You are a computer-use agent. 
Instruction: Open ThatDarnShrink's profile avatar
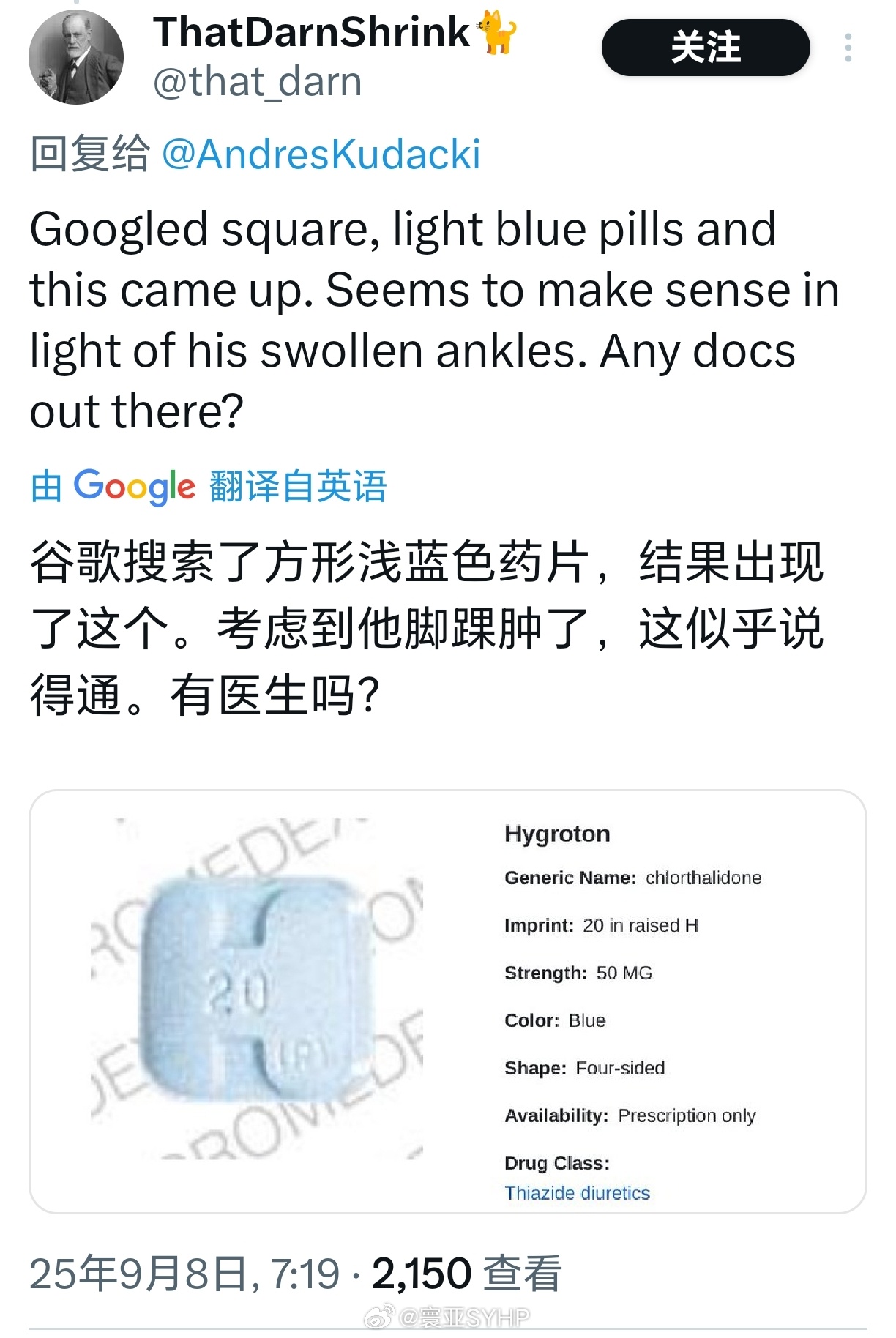pyautogui.click(x=76, y=57)
